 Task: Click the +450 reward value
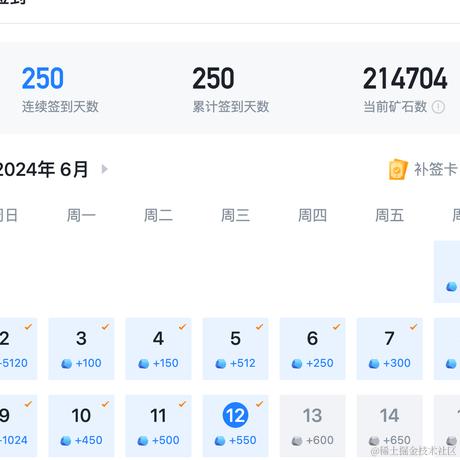[x=89, y=440]
